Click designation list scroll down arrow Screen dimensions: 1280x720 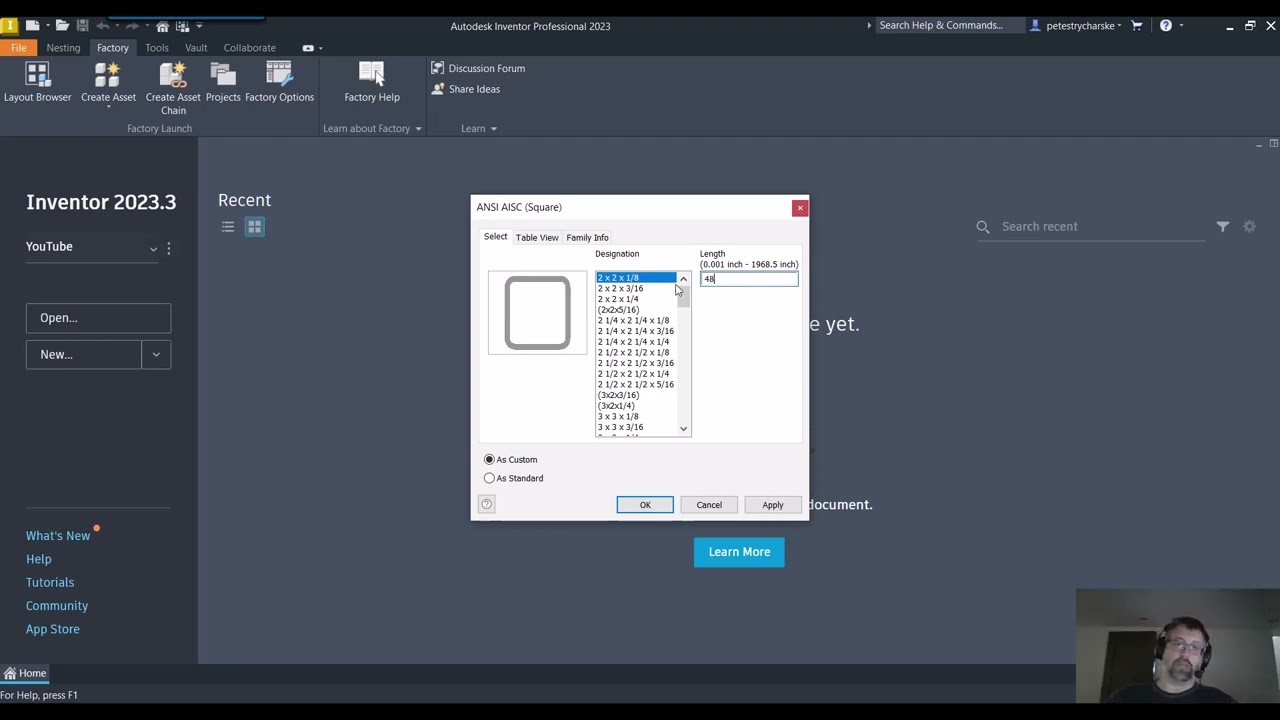pos(684,429)
